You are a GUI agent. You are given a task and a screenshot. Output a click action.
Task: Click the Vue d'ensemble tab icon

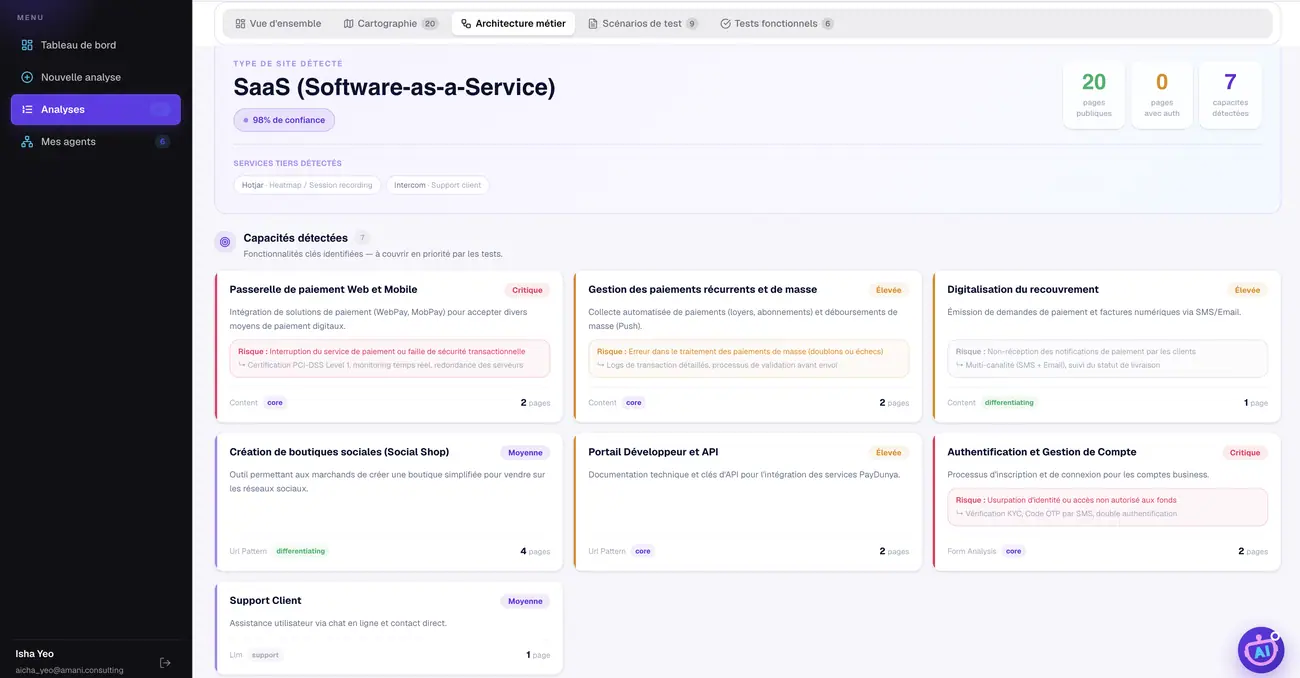tap(240, 23)
